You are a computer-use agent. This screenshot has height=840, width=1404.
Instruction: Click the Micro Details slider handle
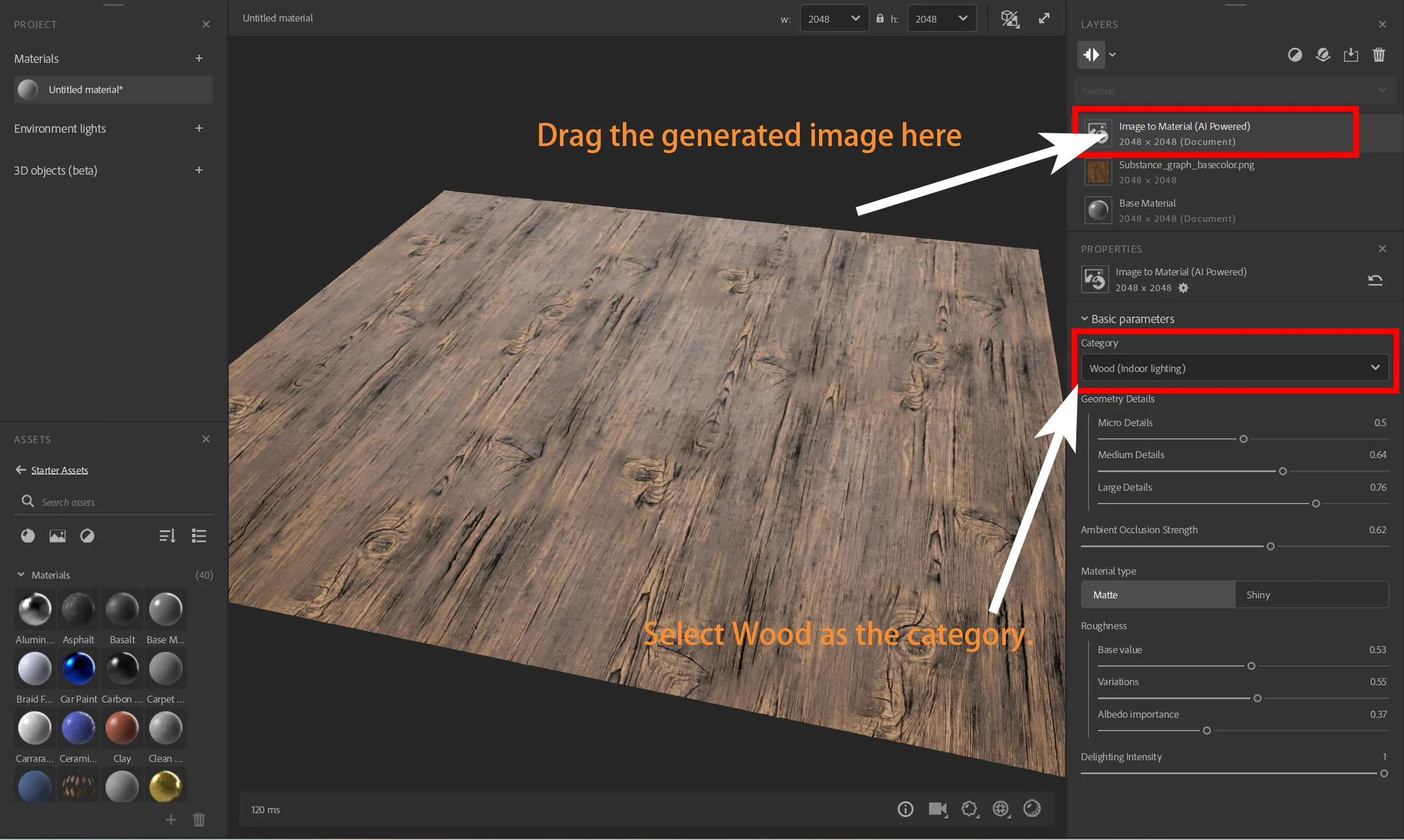point(1243,439)
